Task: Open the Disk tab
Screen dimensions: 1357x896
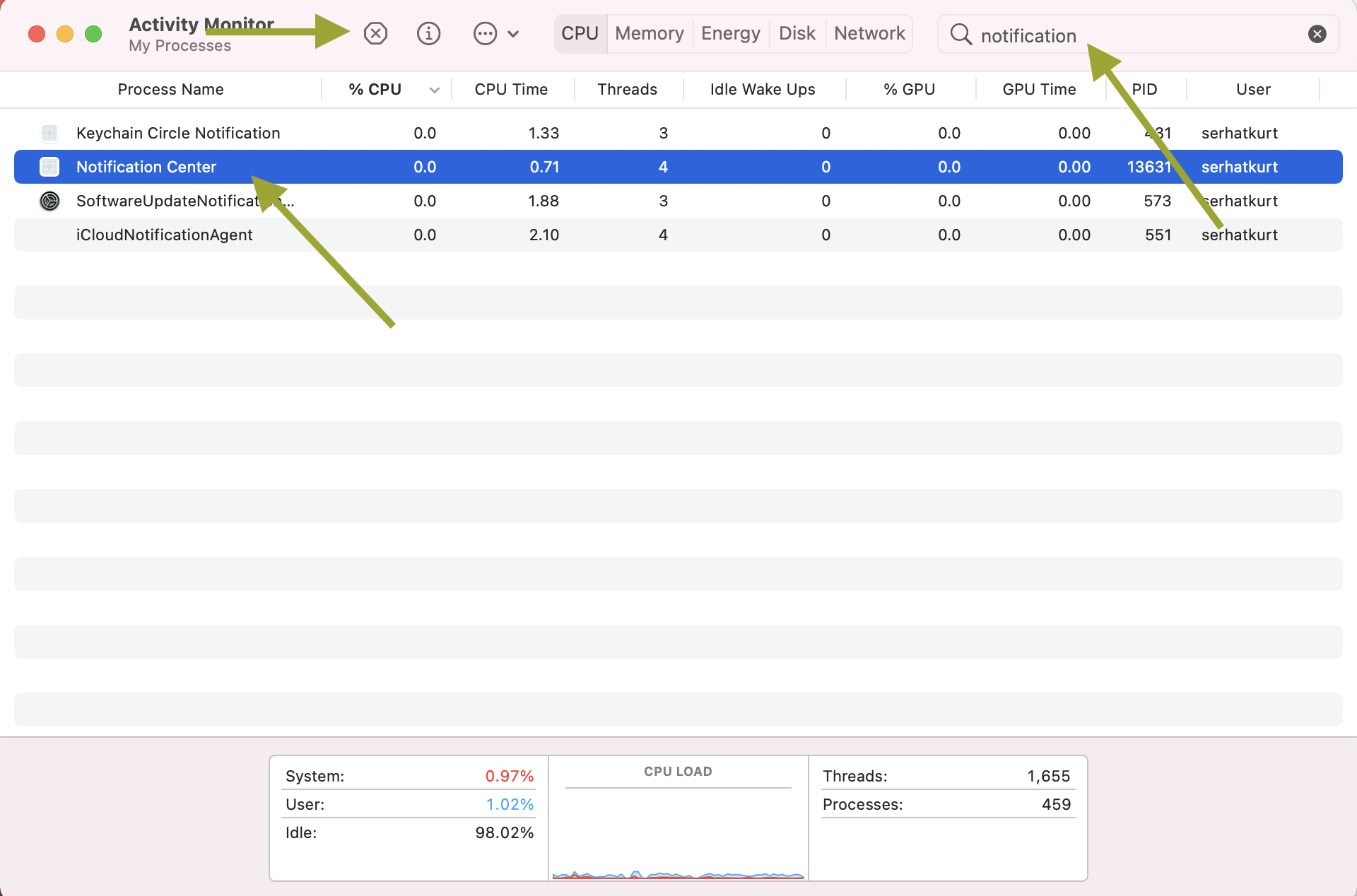Action: (x=797, y=33)
